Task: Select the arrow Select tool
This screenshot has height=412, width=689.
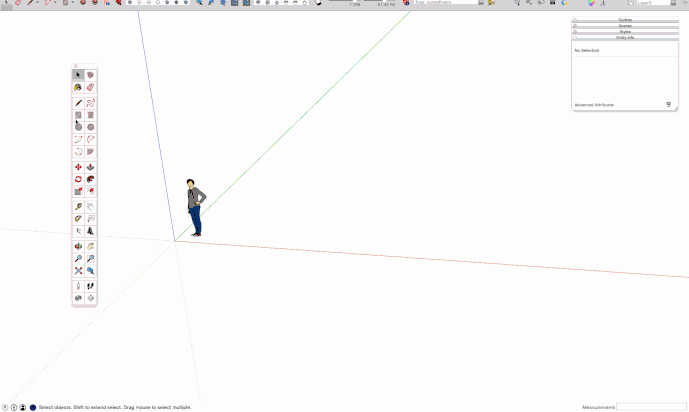Action: [78, 75]
